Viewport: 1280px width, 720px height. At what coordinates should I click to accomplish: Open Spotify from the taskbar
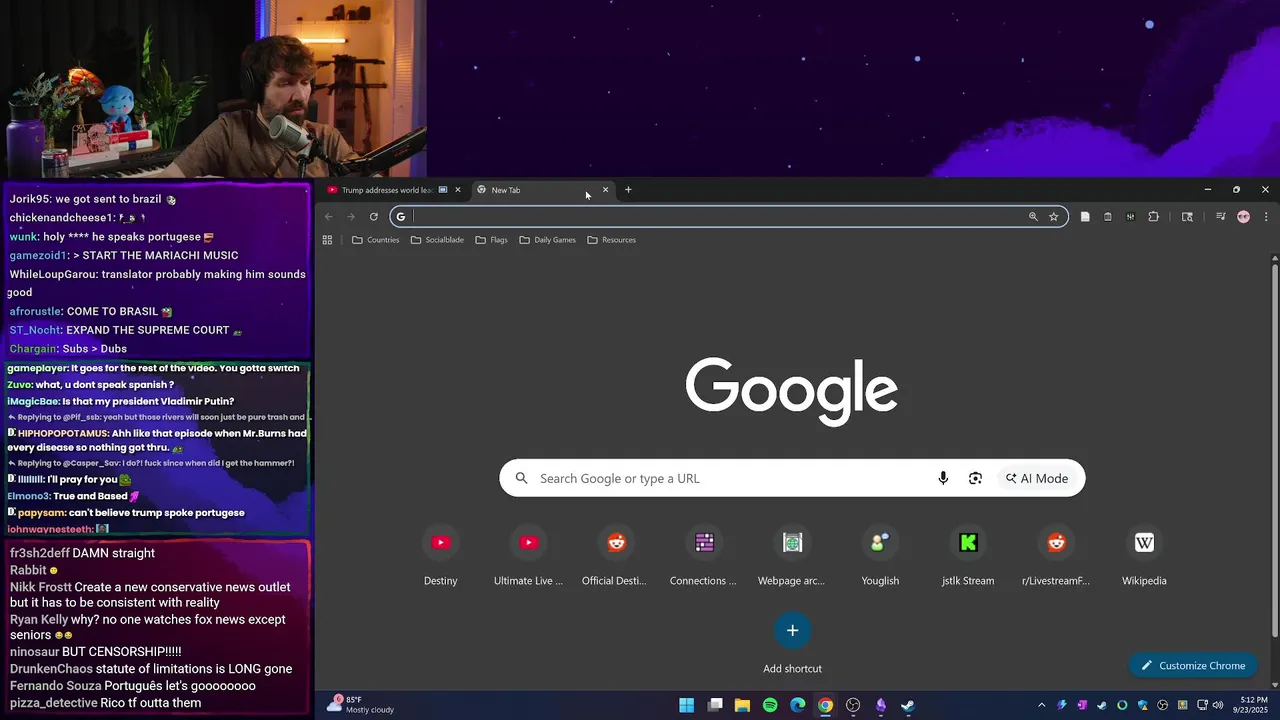coord(770,705)
